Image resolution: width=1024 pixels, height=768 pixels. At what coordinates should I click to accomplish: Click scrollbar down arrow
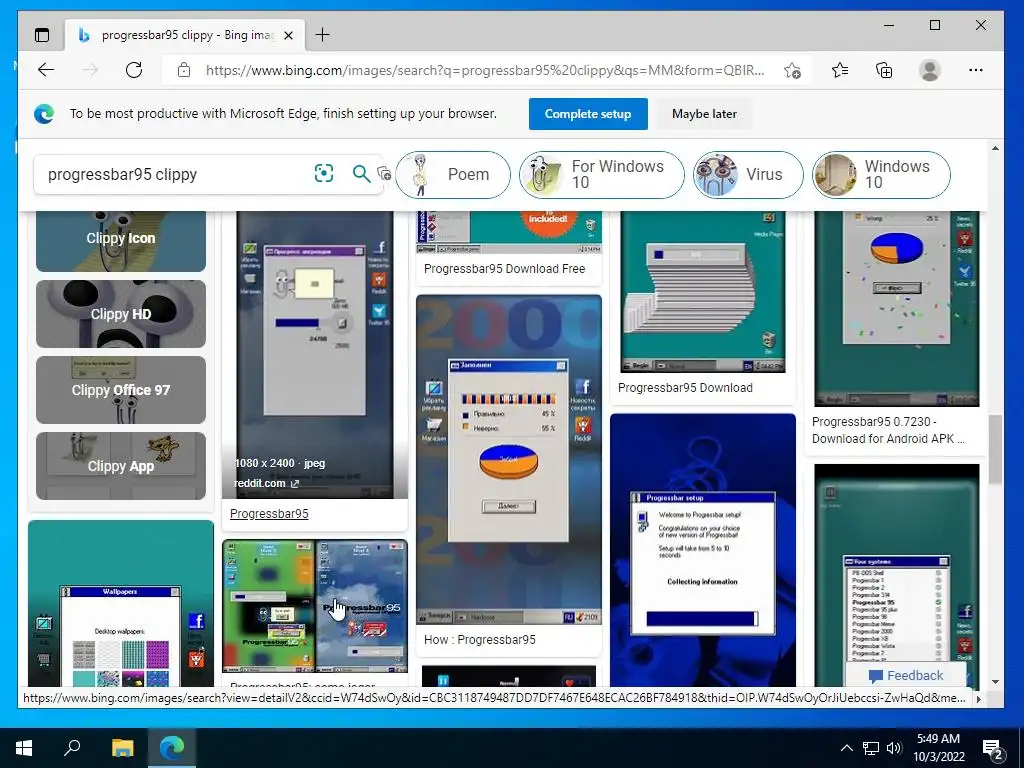995,682
